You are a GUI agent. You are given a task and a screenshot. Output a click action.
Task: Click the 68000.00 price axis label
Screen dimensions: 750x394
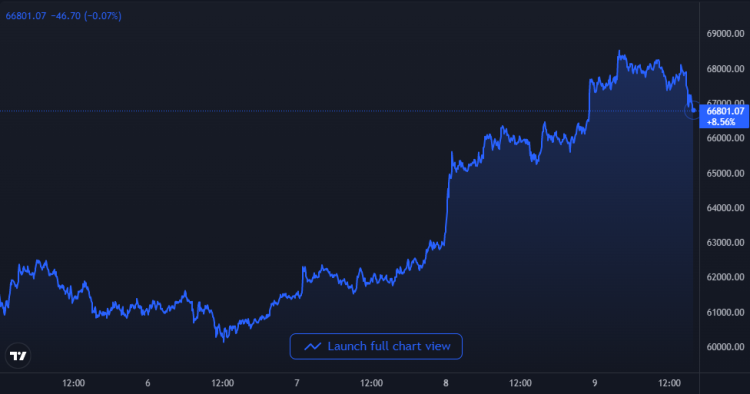[725, 68]
